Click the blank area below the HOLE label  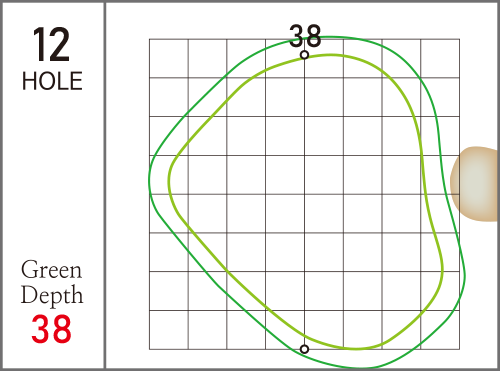click(x=52, y=173)
